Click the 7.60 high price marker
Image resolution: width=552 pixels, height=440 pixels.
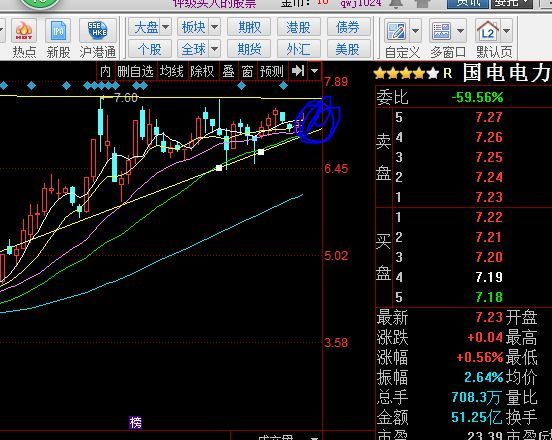coord(126,98)
